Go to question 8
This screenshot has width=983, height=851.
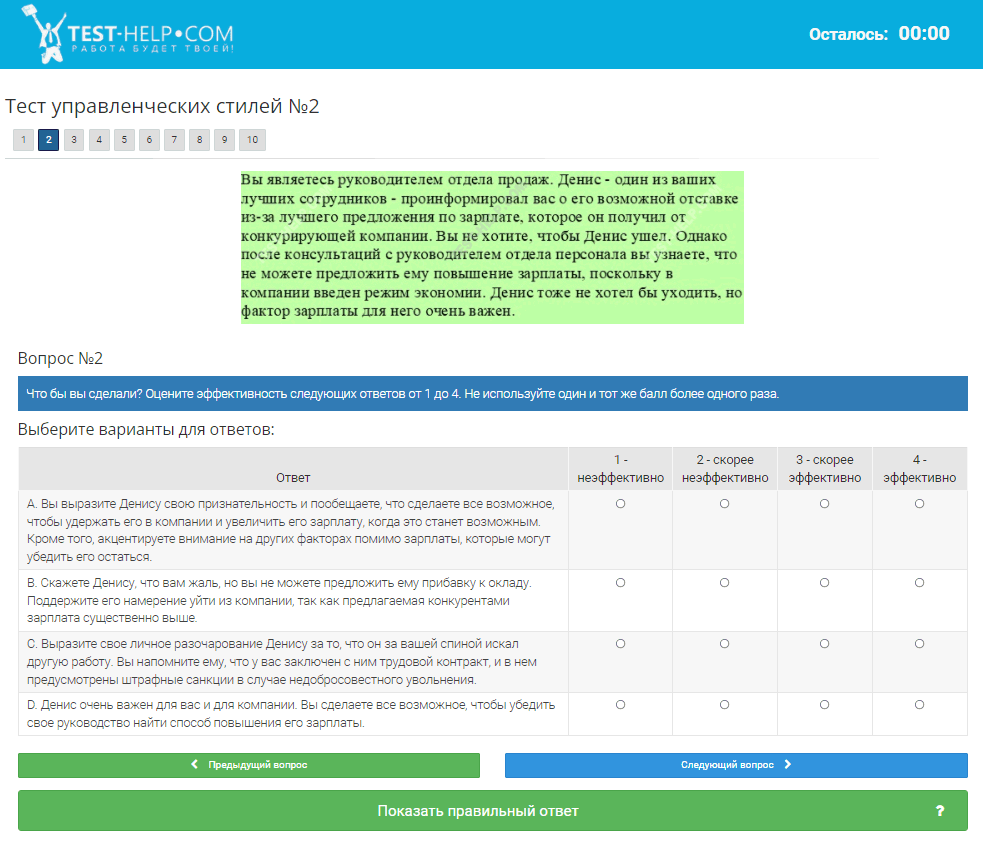point(199,140)
